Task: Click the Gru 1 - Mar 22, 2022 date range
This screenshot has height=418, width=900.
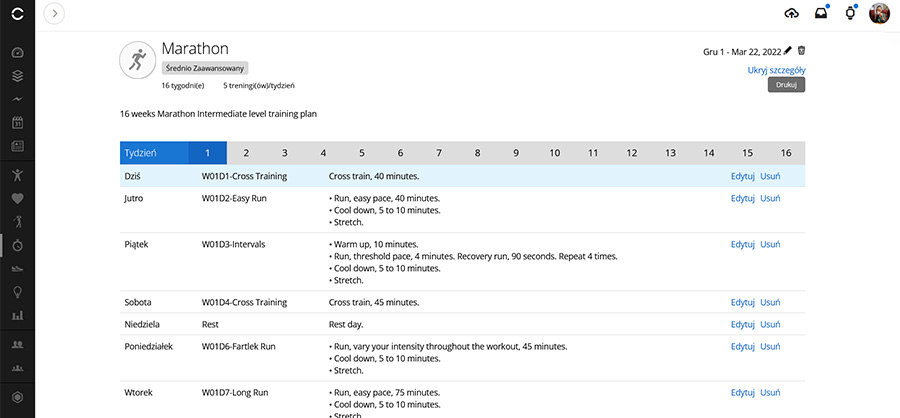Action: 742,52
